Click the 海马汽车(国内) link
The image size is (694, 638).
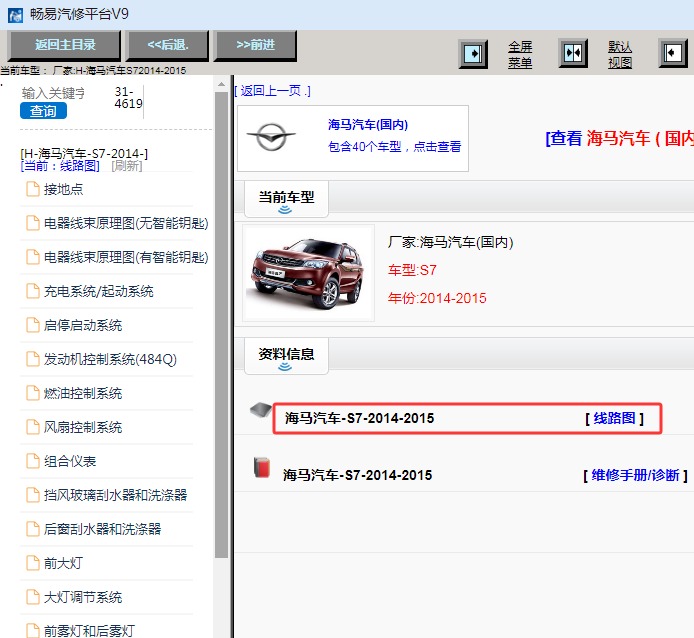tap(368, 125)
